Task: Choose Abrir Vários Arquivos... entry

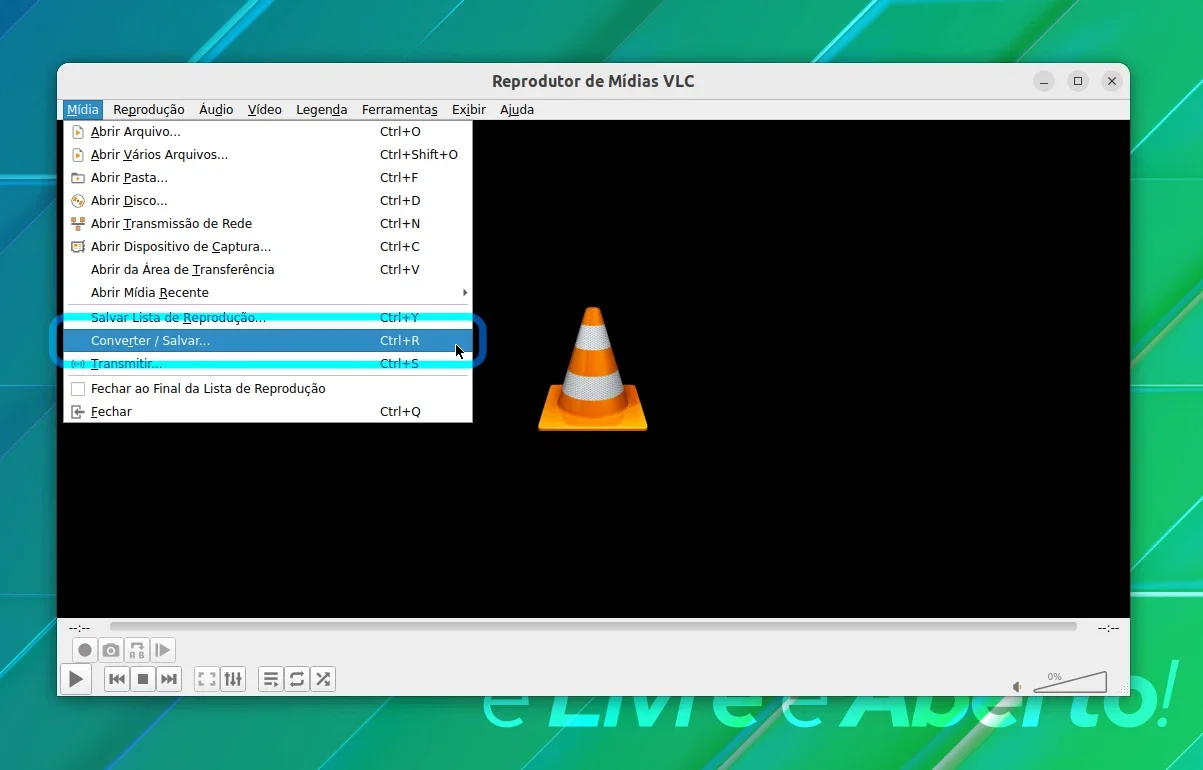Action: point(268,154)
